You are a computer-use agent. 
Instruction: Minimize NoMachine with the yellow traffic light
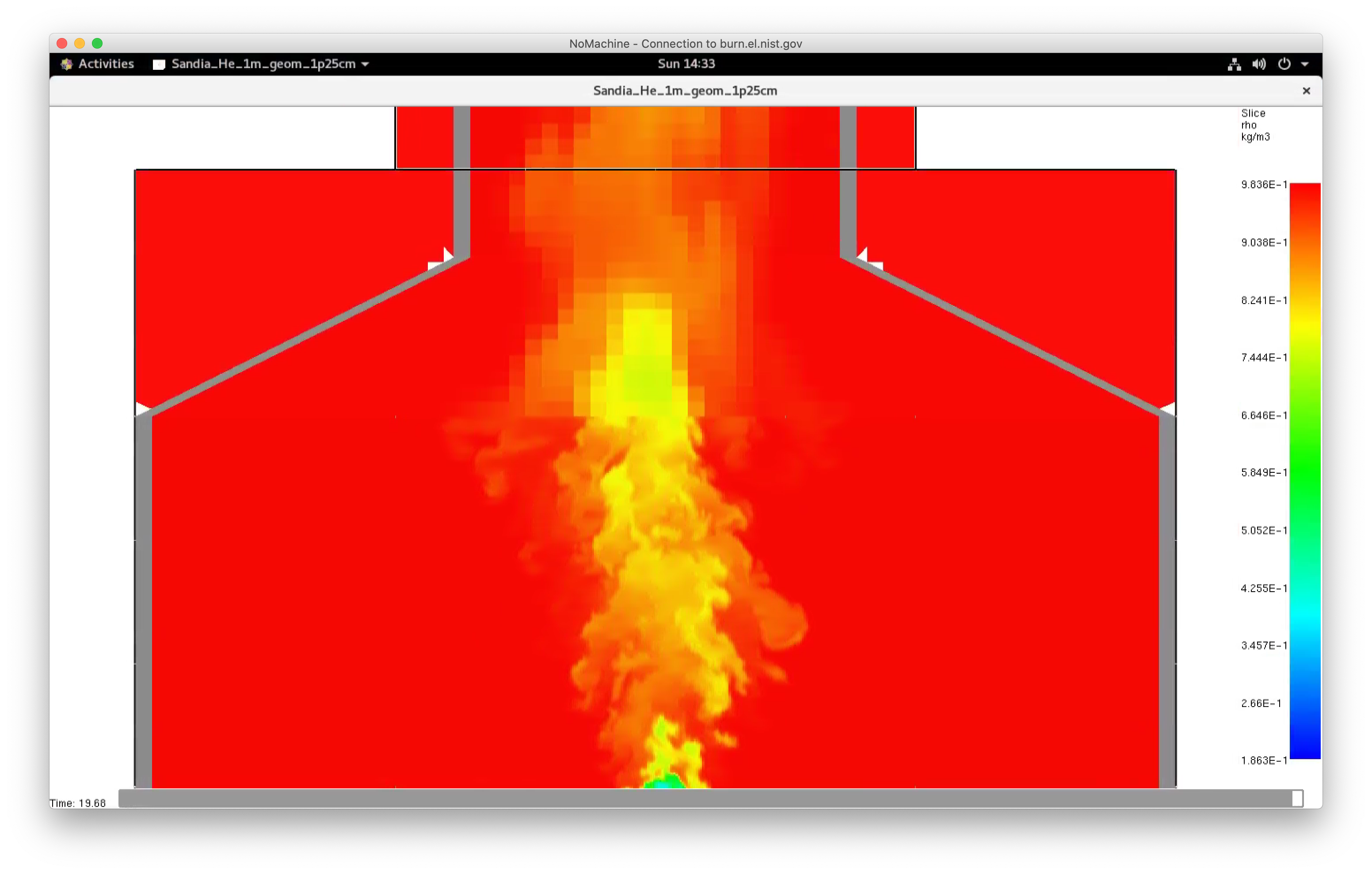79,43
